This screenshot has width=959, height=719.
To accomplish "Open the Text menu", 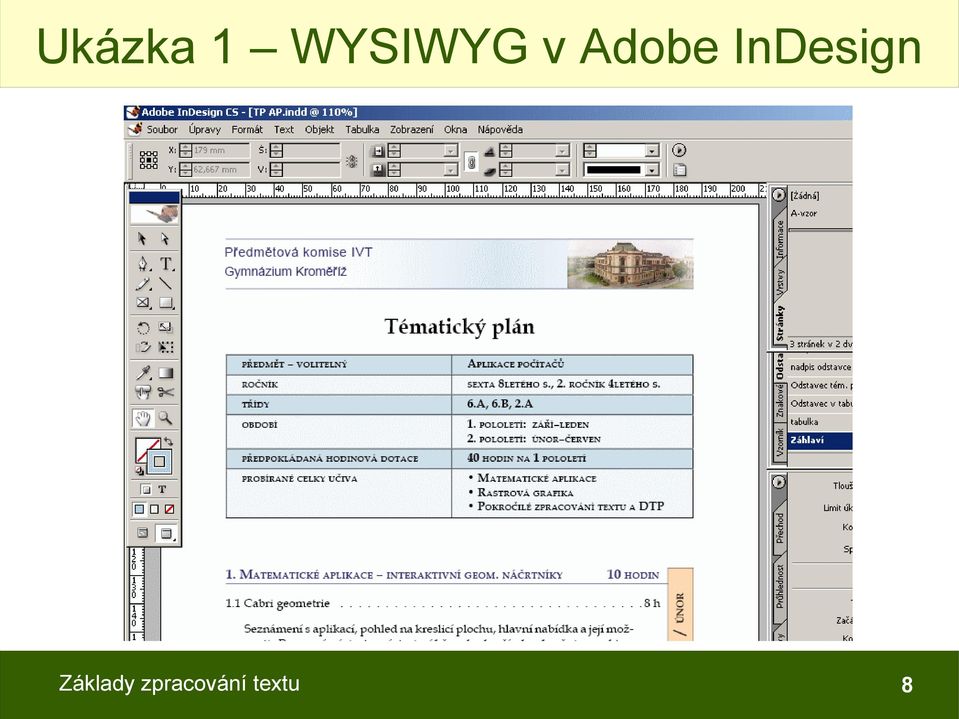I will click(x=284, y=130).
